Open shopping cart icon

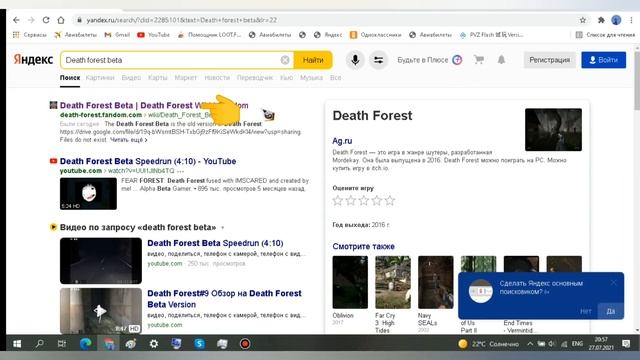(479, 60)
